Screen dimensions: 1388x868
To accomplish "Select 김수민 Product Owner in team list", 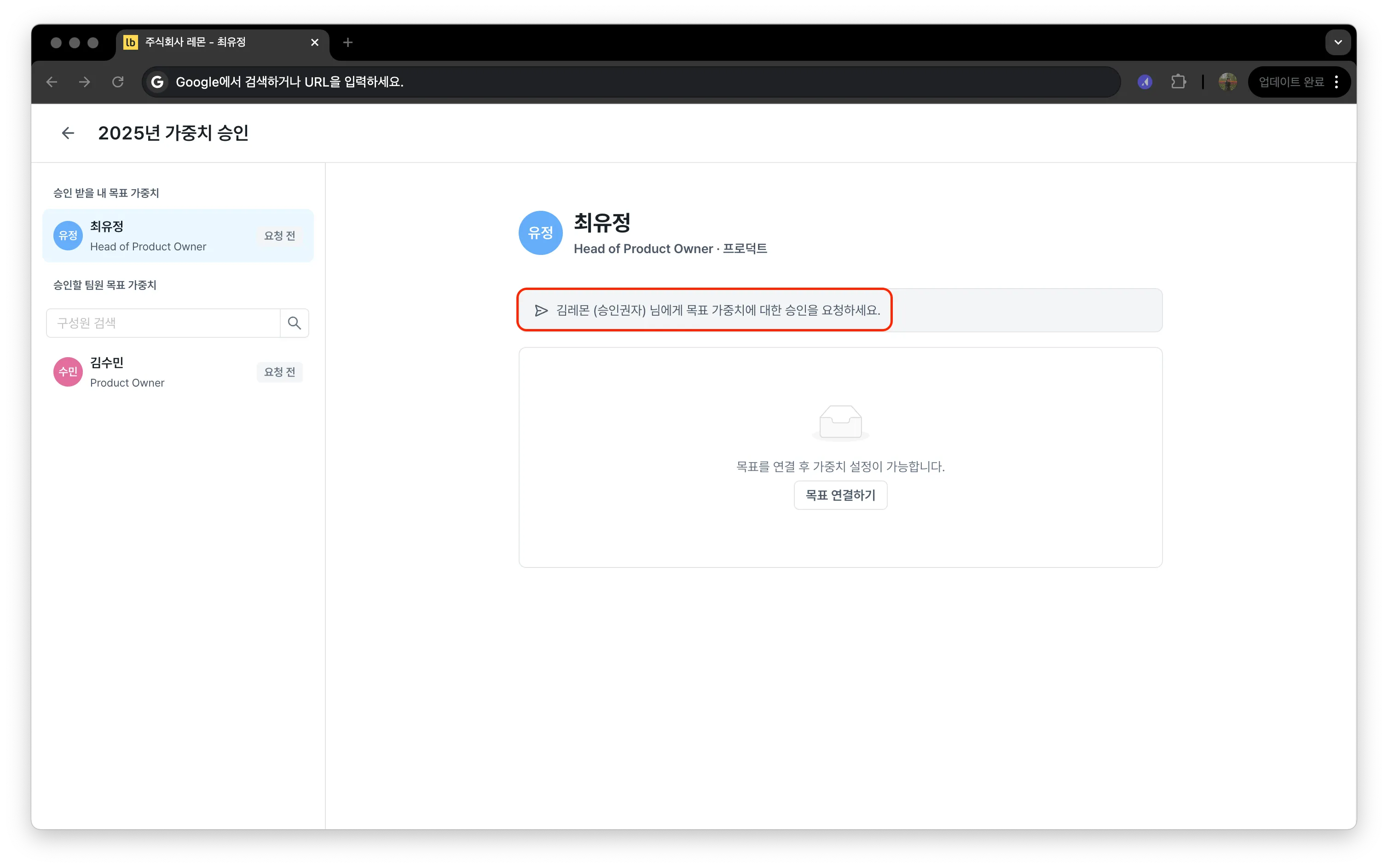I will pos(178,372).
